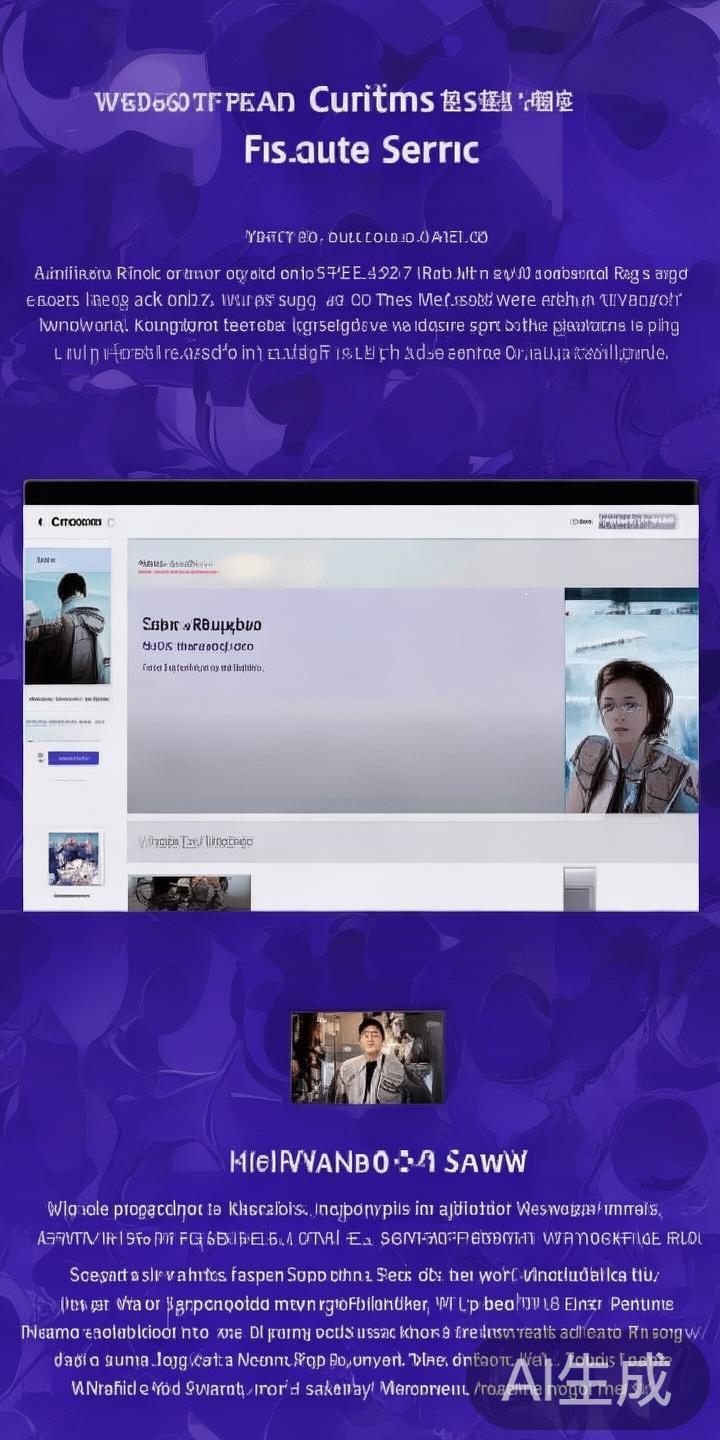The height and width of the screenshot is (1440, 720).
Task: Open the centered photo of man in gray jacket
Action: [x=367, y=1057]
